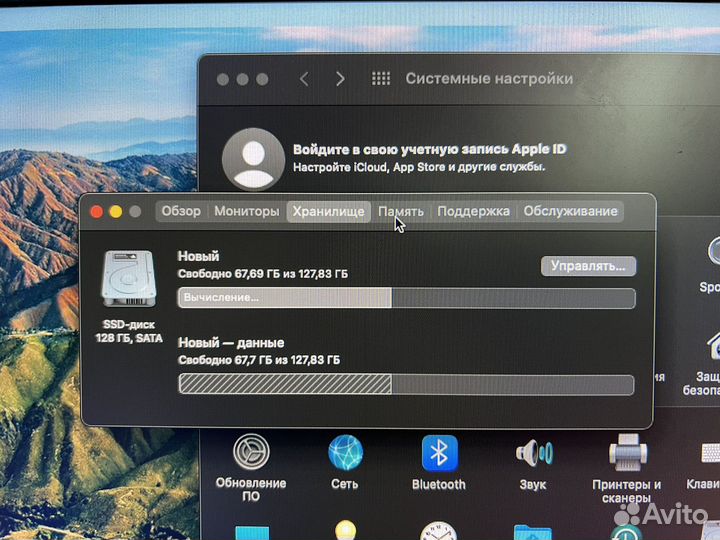Click the Системные настройки window title
Image resolution: width=720 pixels, height=540 pixels.
point(489,79)
